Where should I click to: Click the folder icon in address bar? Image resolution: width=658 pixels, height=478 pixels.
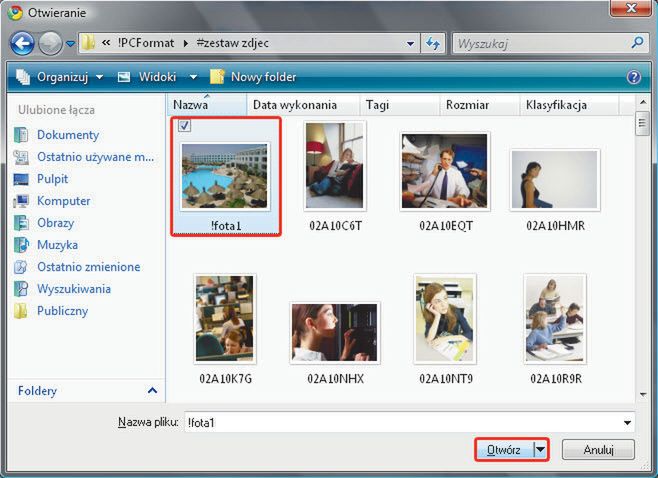click(88, 43)
